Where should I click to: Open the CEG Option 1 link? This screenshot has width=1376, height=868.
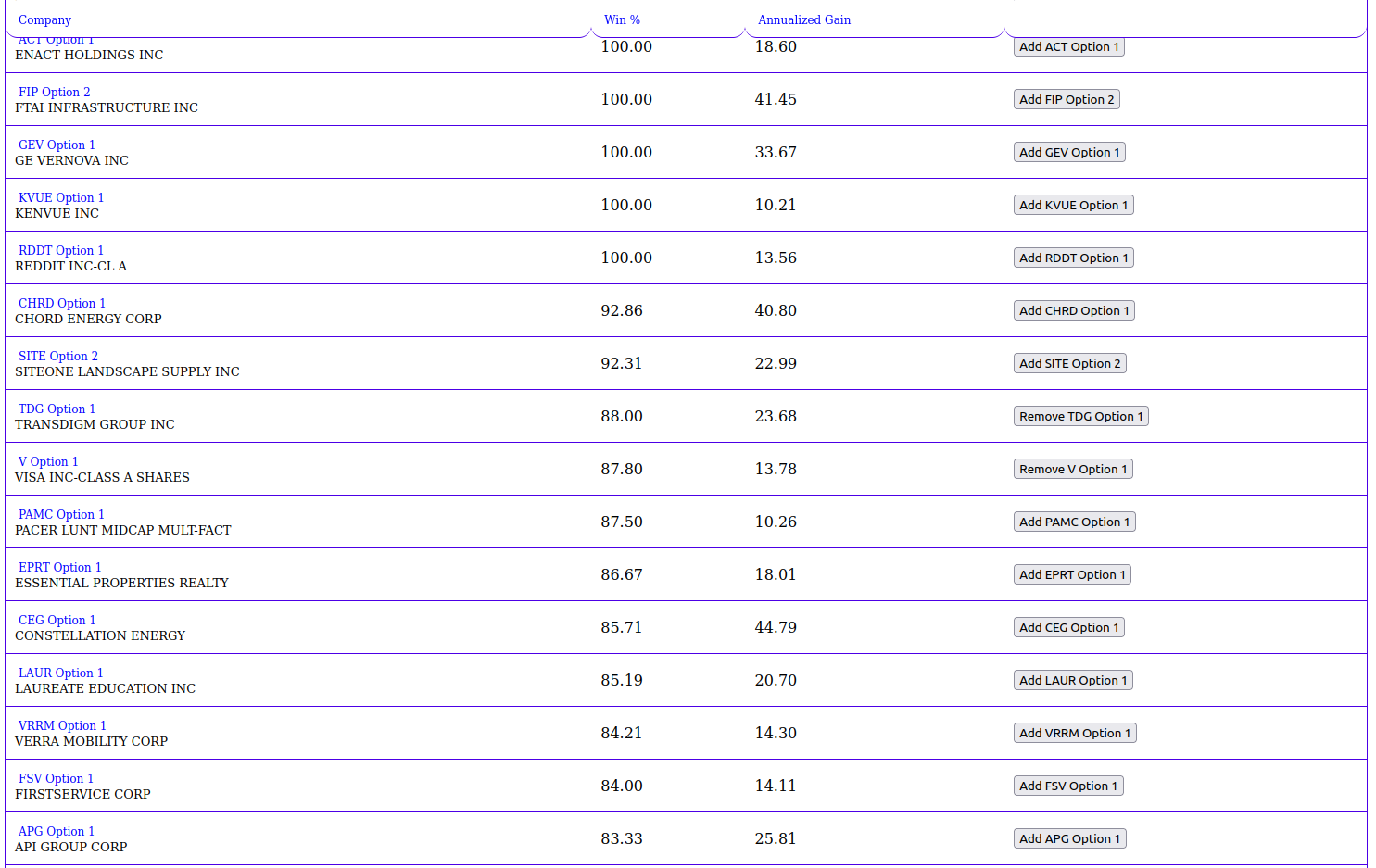click(57, 620)
